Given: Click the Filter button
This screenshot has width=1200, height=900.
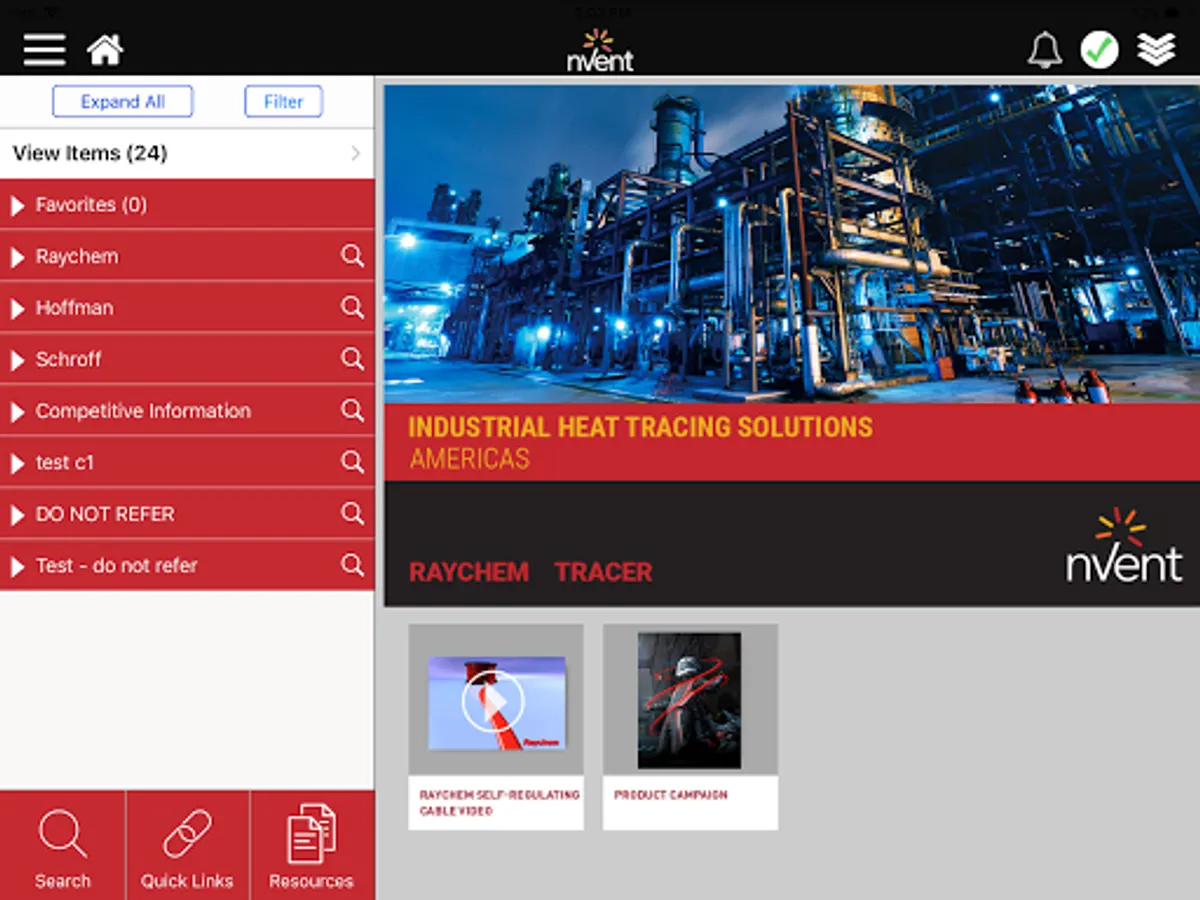Looking at the screenshot, I should [284, 102].
